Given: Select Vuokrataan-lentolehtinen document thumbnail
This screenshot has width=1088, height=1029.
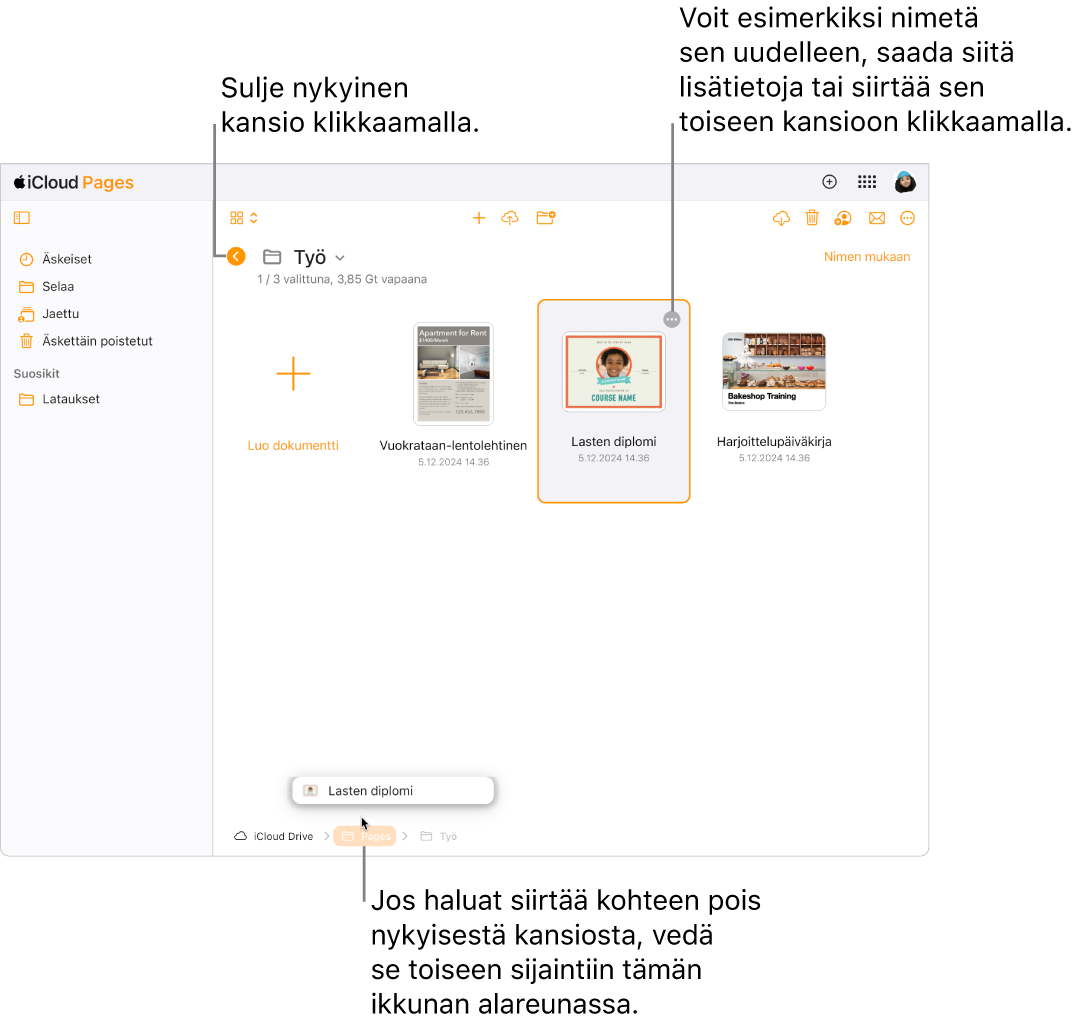Looking at the screenshot, I should click(x=453, y=374).
